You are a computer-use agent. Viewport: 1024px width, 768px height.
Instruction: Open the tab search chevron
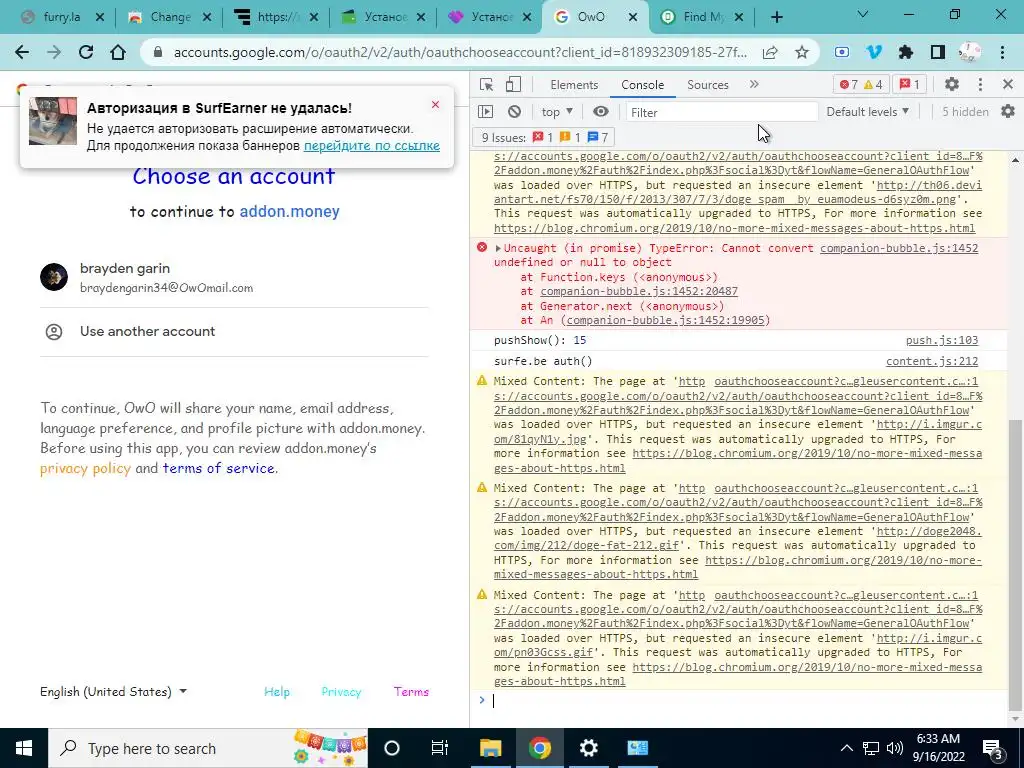pyautogui.click(x=863, y=14)
